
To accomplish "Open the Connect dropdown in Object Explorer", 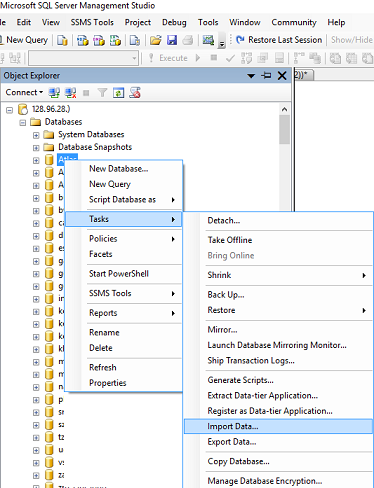I will (24, 92).
